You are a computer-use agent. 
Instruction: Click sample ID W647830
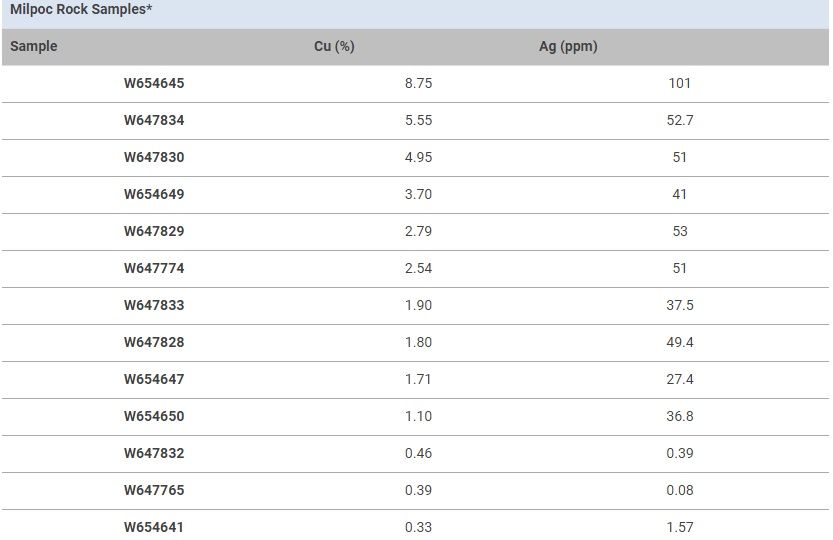154,157
